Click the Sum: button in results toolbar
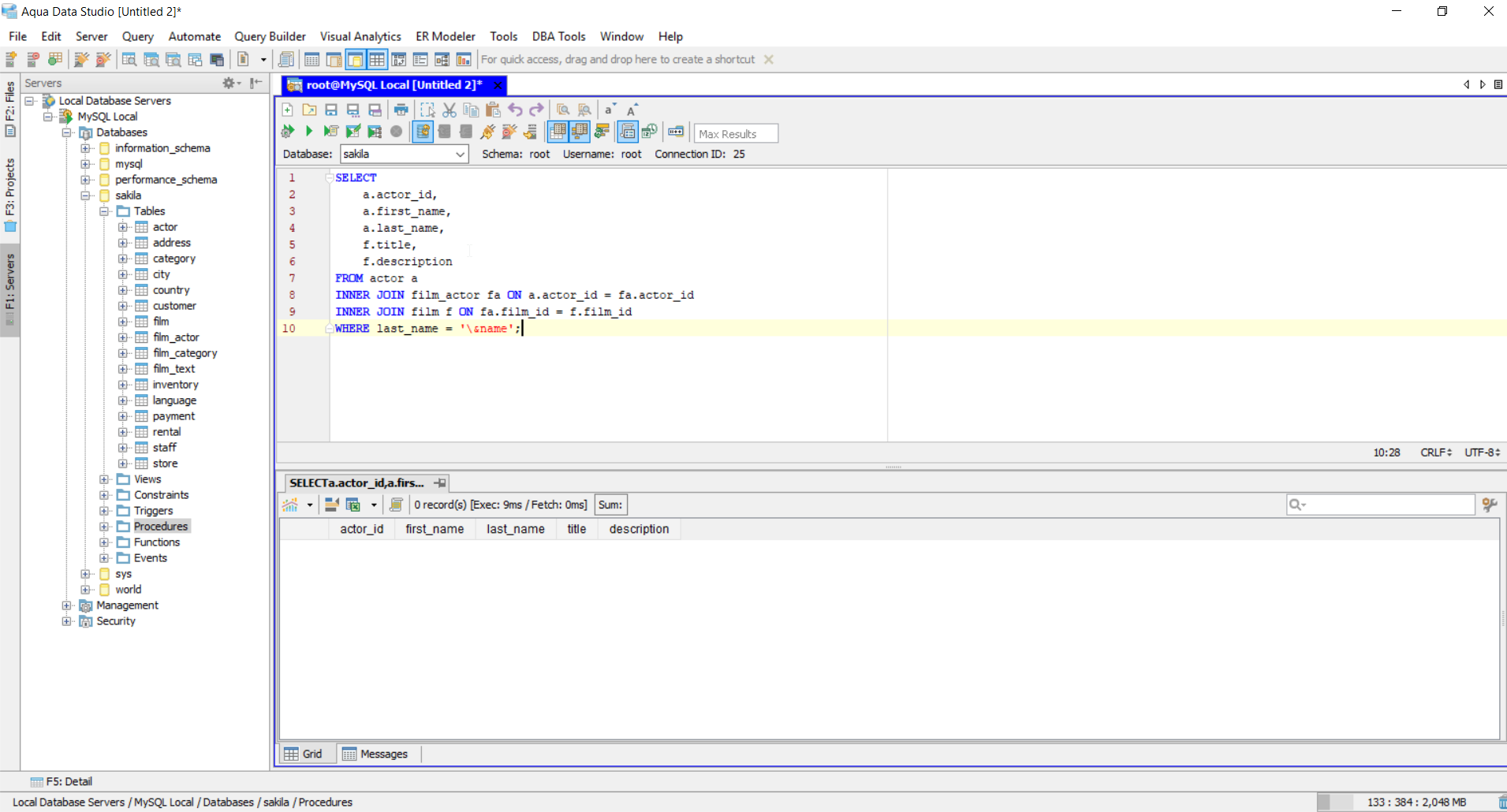 tap(610, 505)
